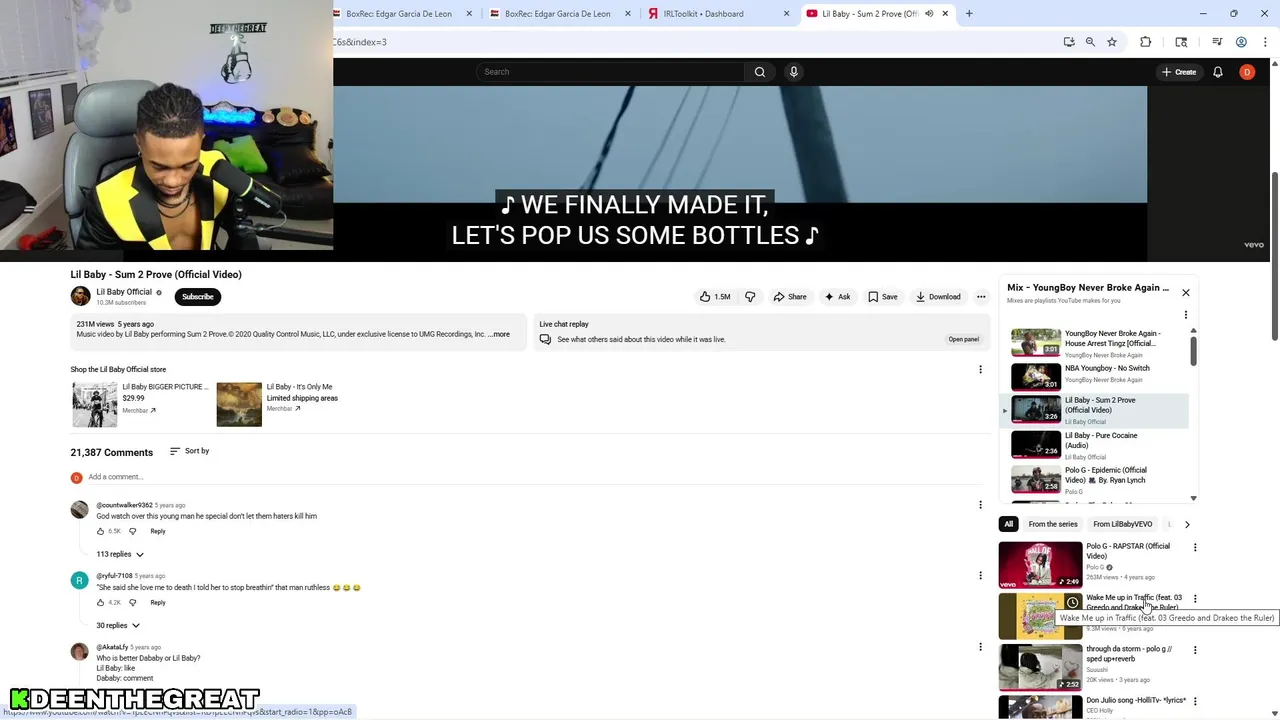1280x720 pixels.
Task: Add Wake Me up in Traffic to Watch later
Action: point(1072,603)
